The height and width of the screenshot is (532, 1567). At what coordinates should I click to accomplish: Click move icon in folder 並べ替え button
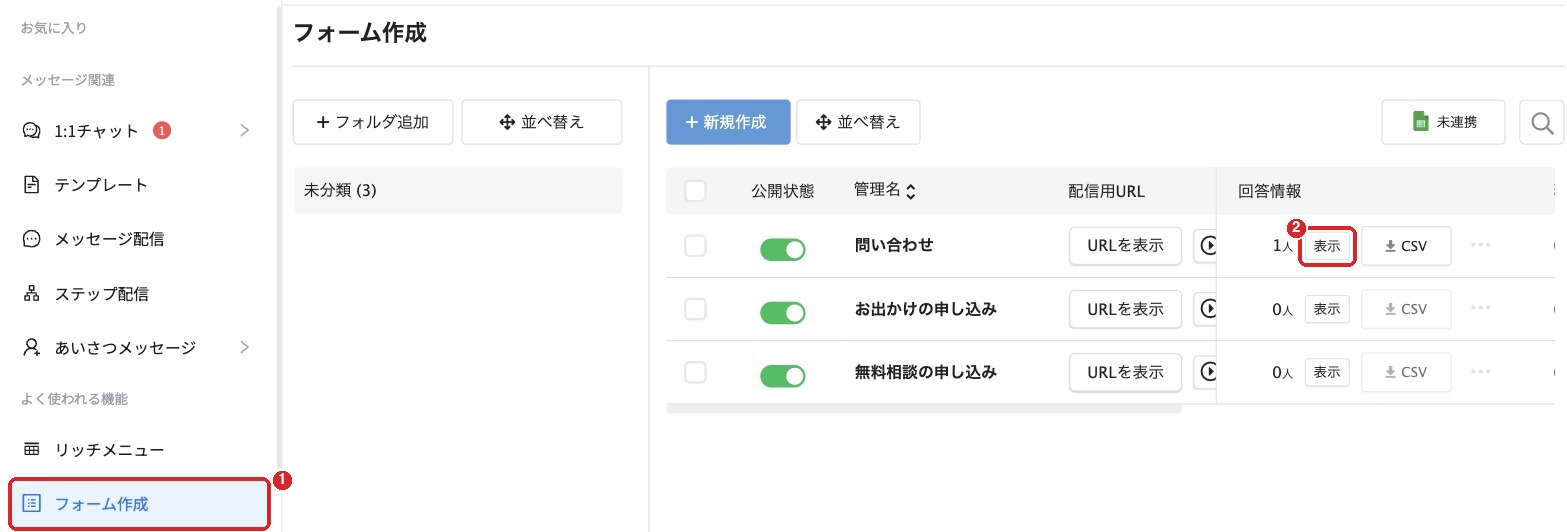(506, 122)
